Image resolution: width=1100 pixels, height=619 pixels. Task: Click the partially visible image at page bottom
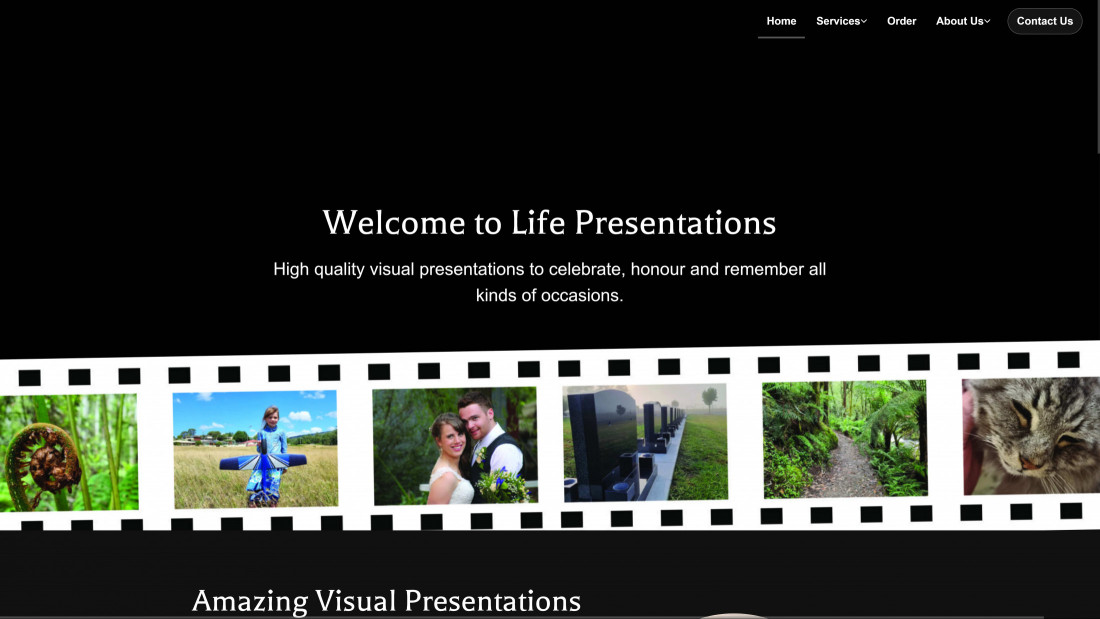click(x=735, y=615)
